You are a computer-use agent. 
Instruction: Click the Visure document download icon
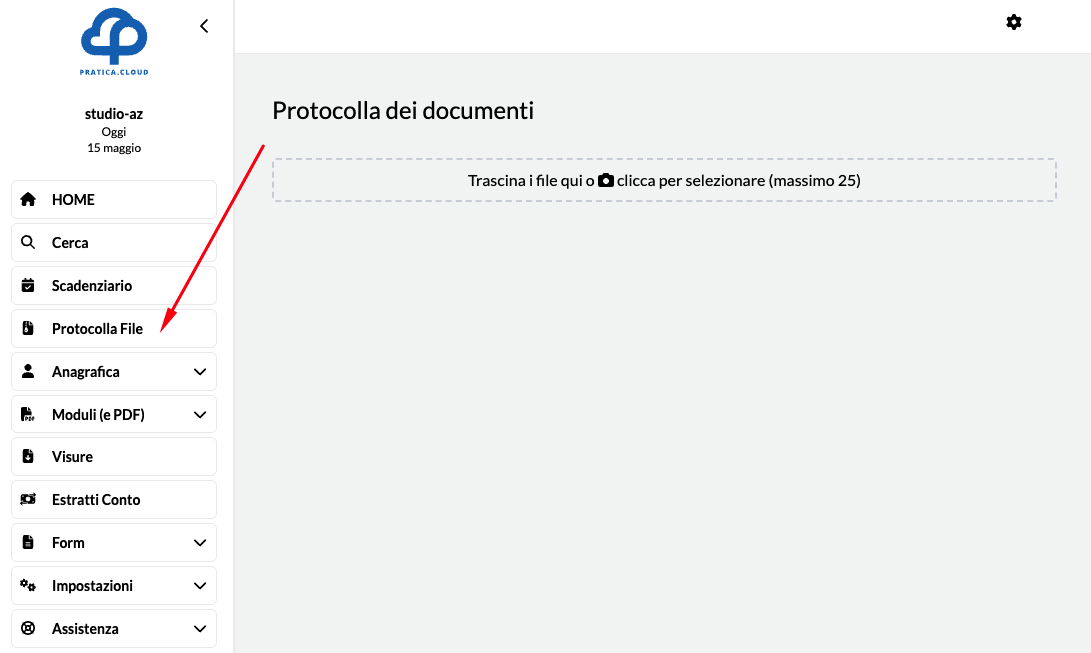click(28, 456)
